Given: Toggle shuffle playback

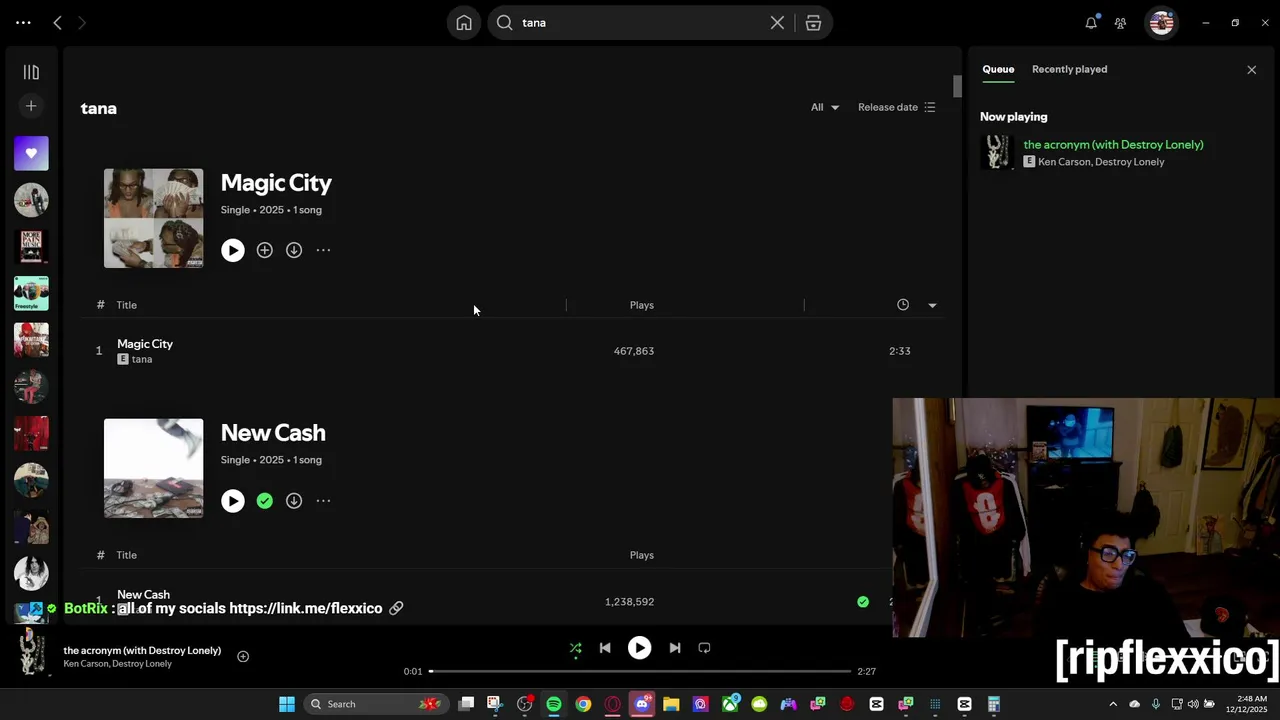Looking at the screenshot, I should click(x=575, y=648).
